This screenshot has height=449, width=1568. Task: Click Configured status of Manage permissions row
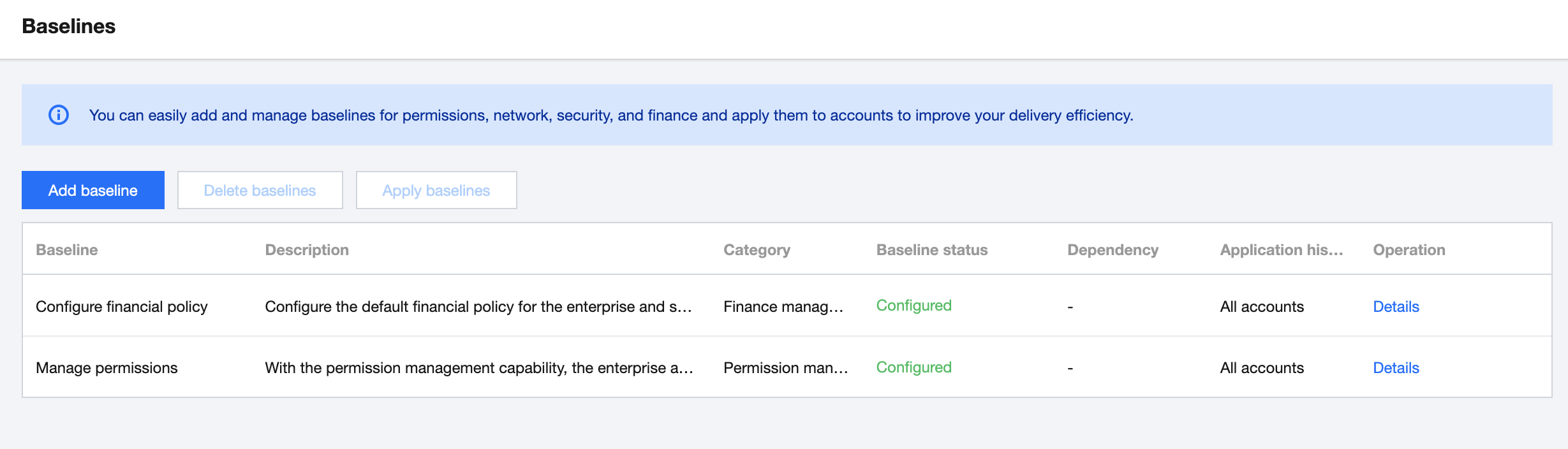click(913, 367)
